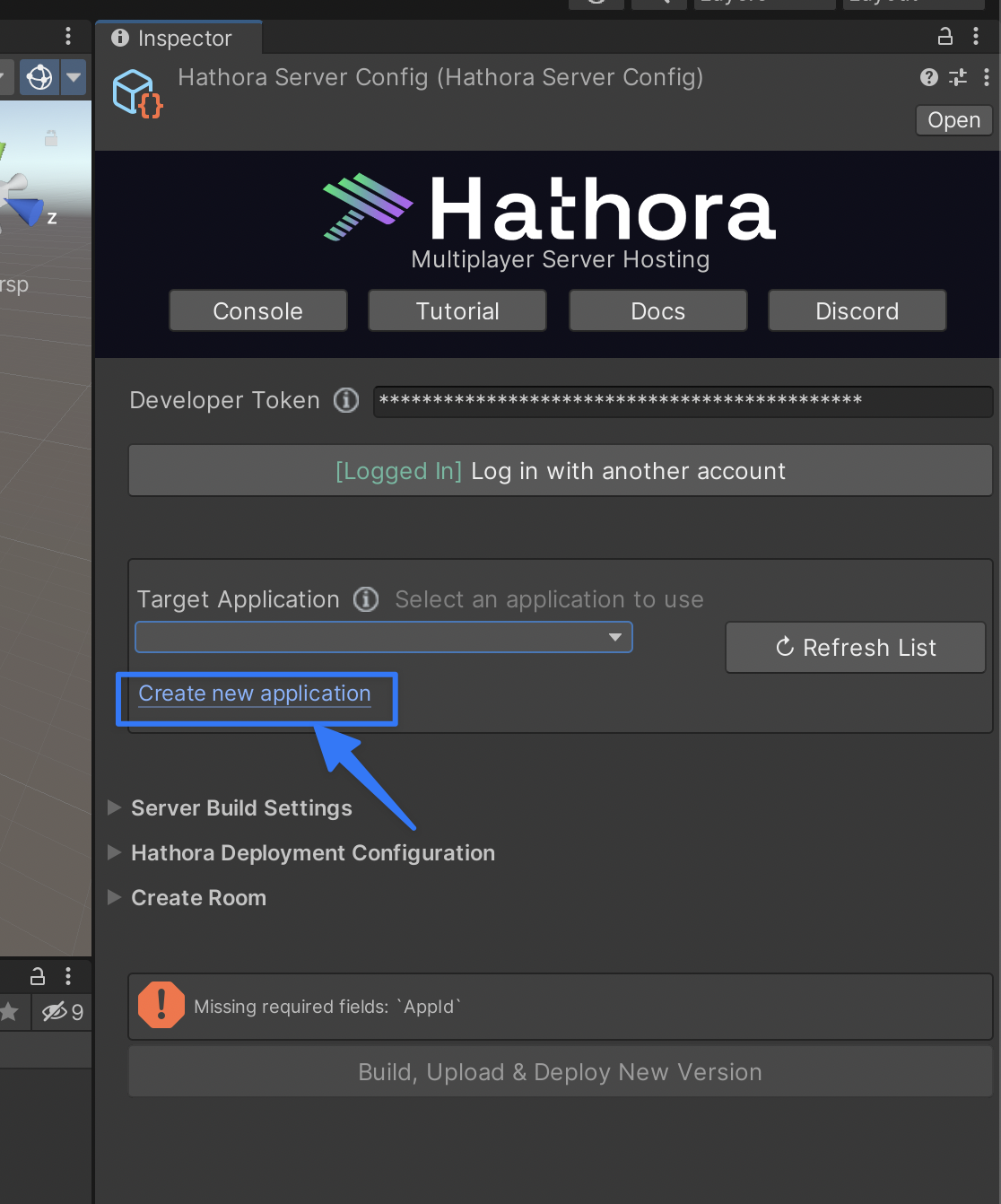Click Developer Token info icon
Screen dimensions: 1001x1204
coord(346,400)
